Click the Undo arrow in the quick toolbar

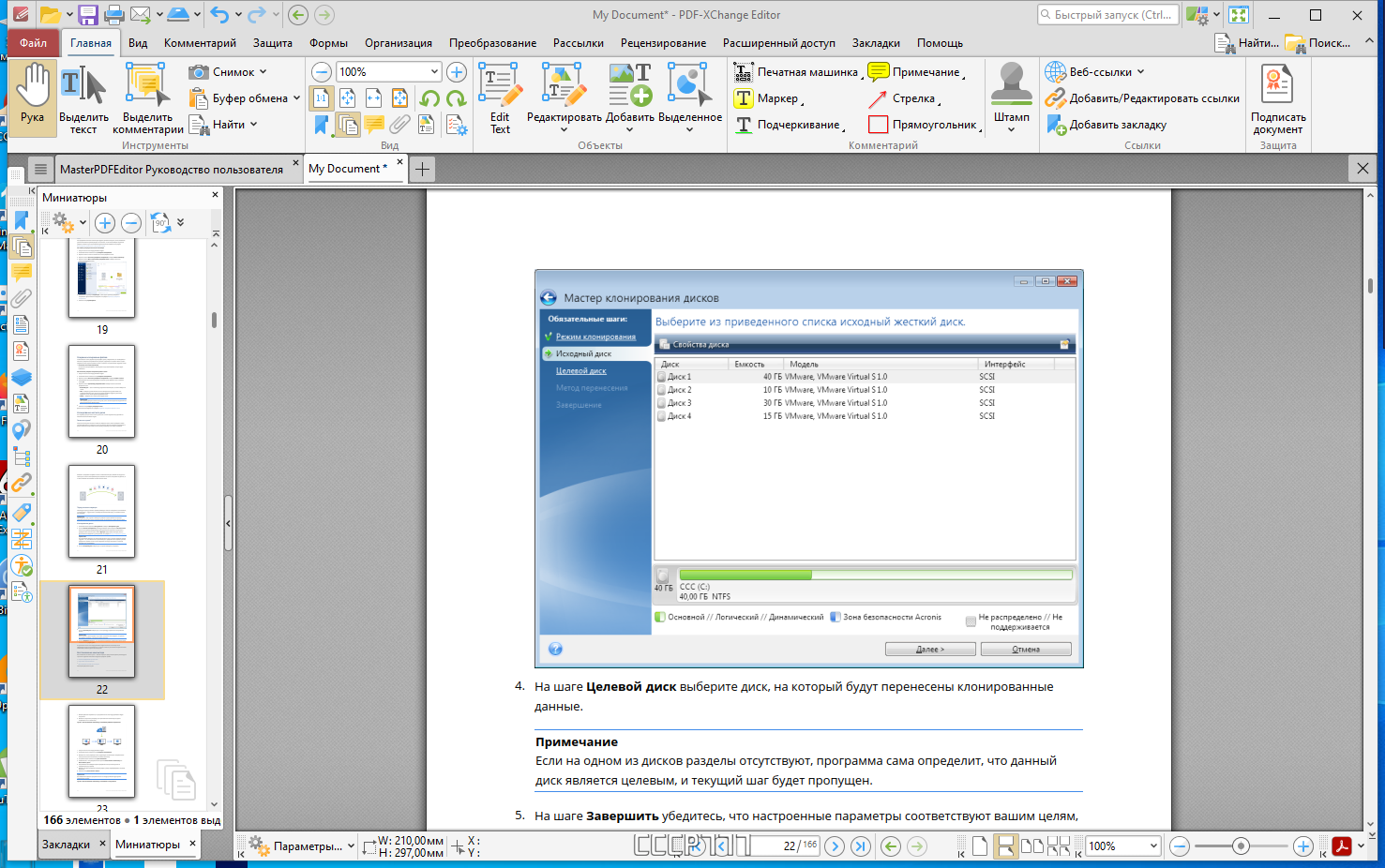(x=219, y=15)
